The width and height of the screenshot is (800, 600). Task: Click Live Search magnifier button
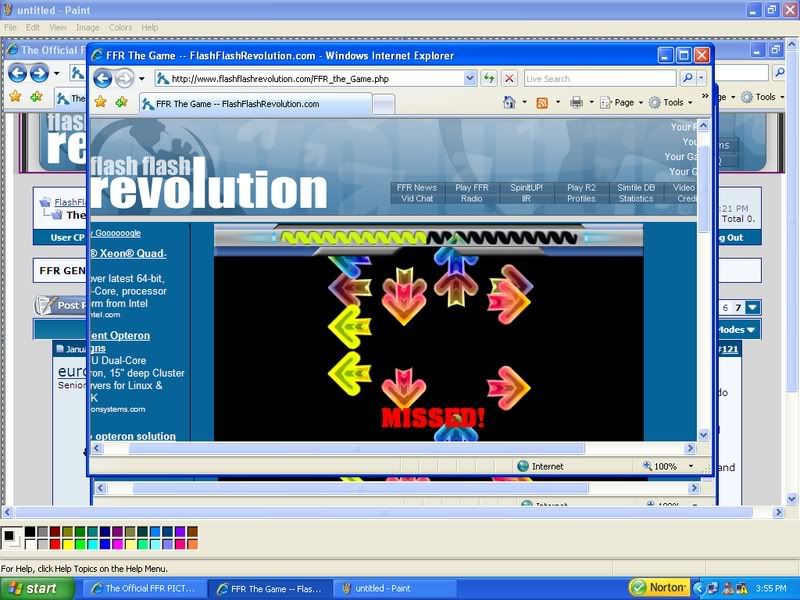coord(688,78)
